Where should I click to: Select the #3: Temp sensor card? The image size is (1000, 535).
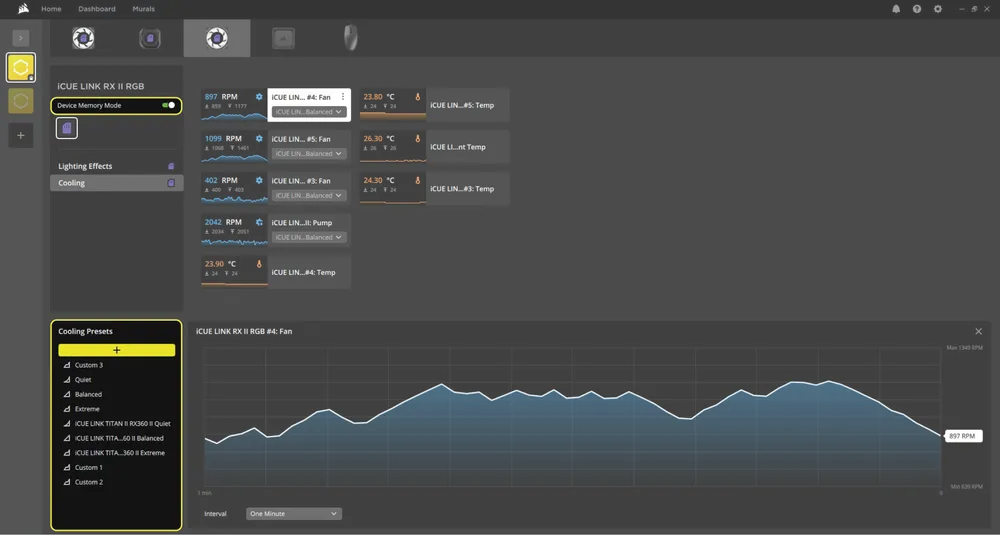(467, 189)
